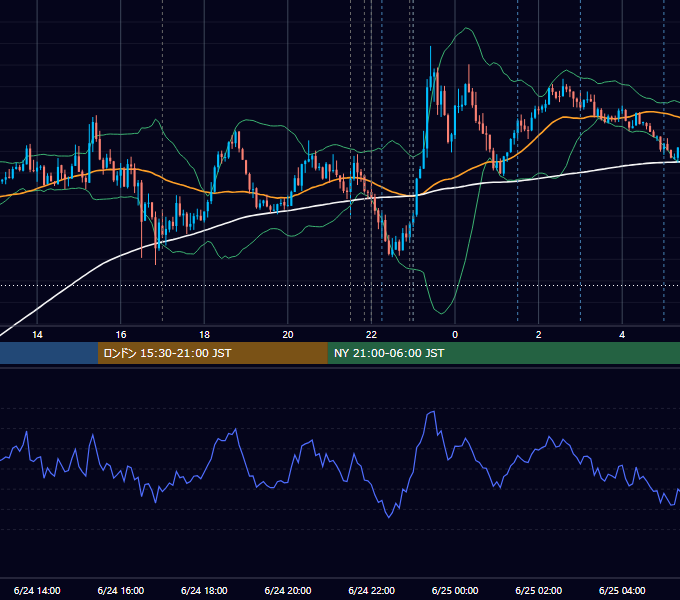Click hour label 4 on price chart axis
Image resolution: width=680 pixels, height=600 pixels.
coord(622,335)
